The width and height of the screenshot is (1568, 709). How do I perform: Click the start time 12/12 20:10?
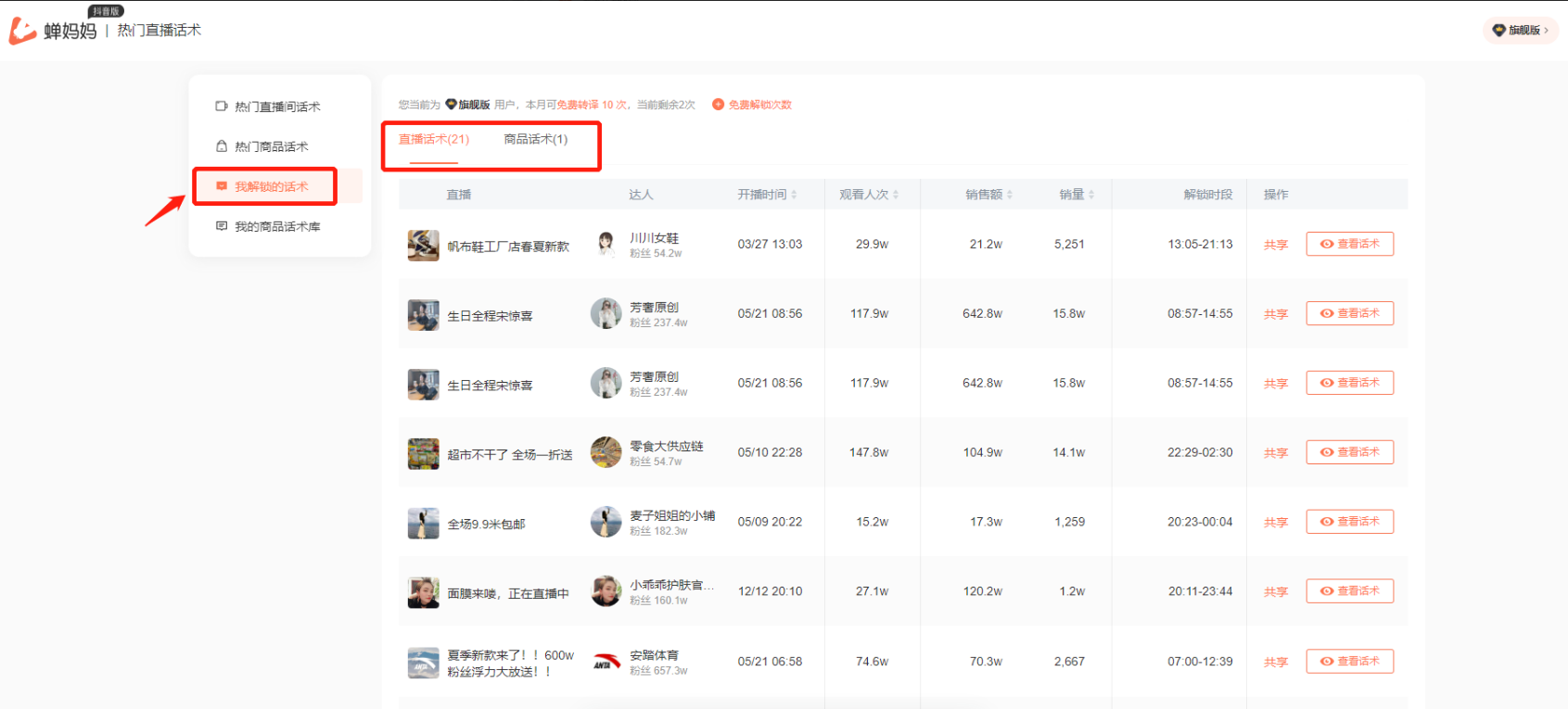pyautogui.click(x=770, y=591)
